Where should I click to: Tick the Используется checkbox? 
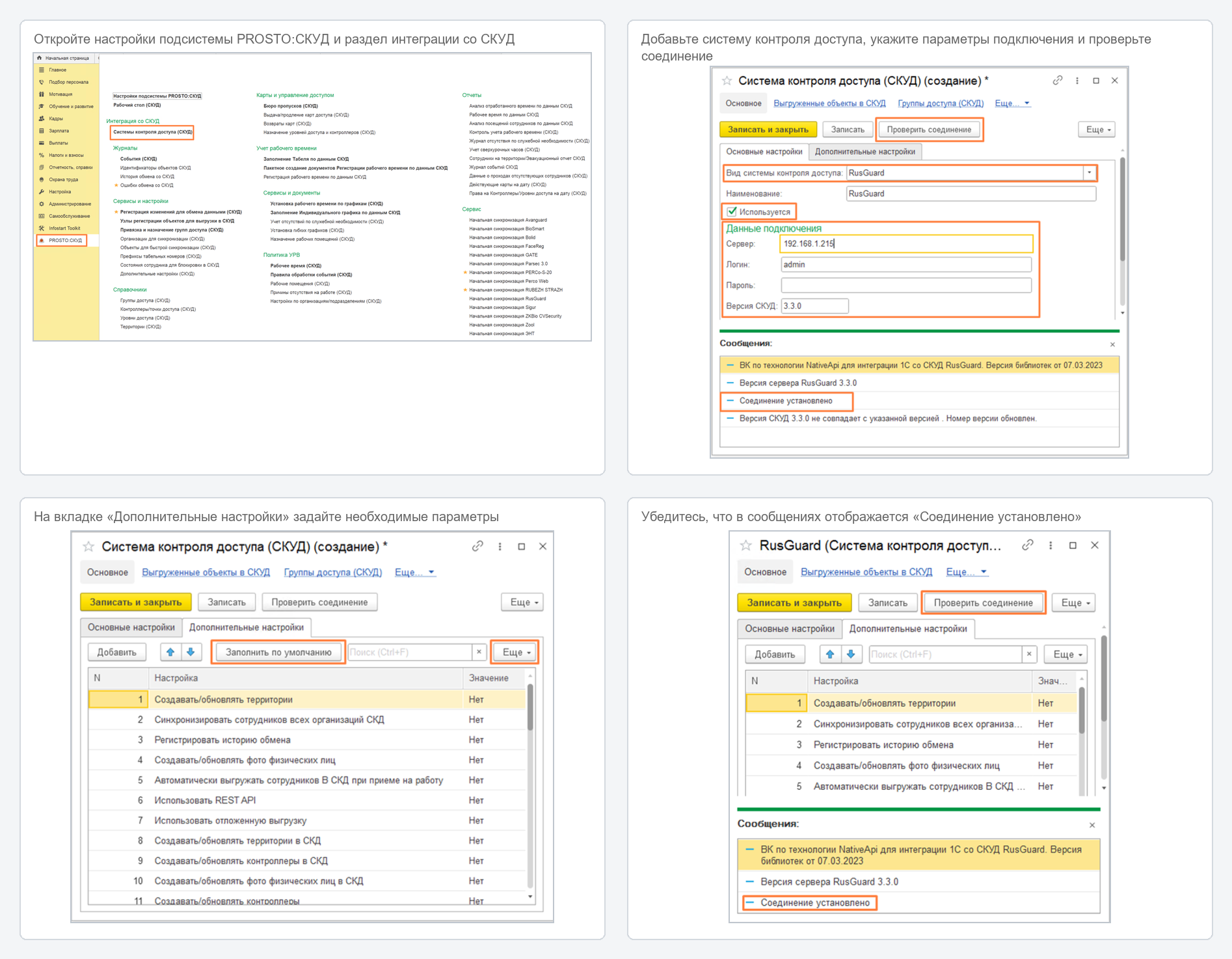[732, 211]
